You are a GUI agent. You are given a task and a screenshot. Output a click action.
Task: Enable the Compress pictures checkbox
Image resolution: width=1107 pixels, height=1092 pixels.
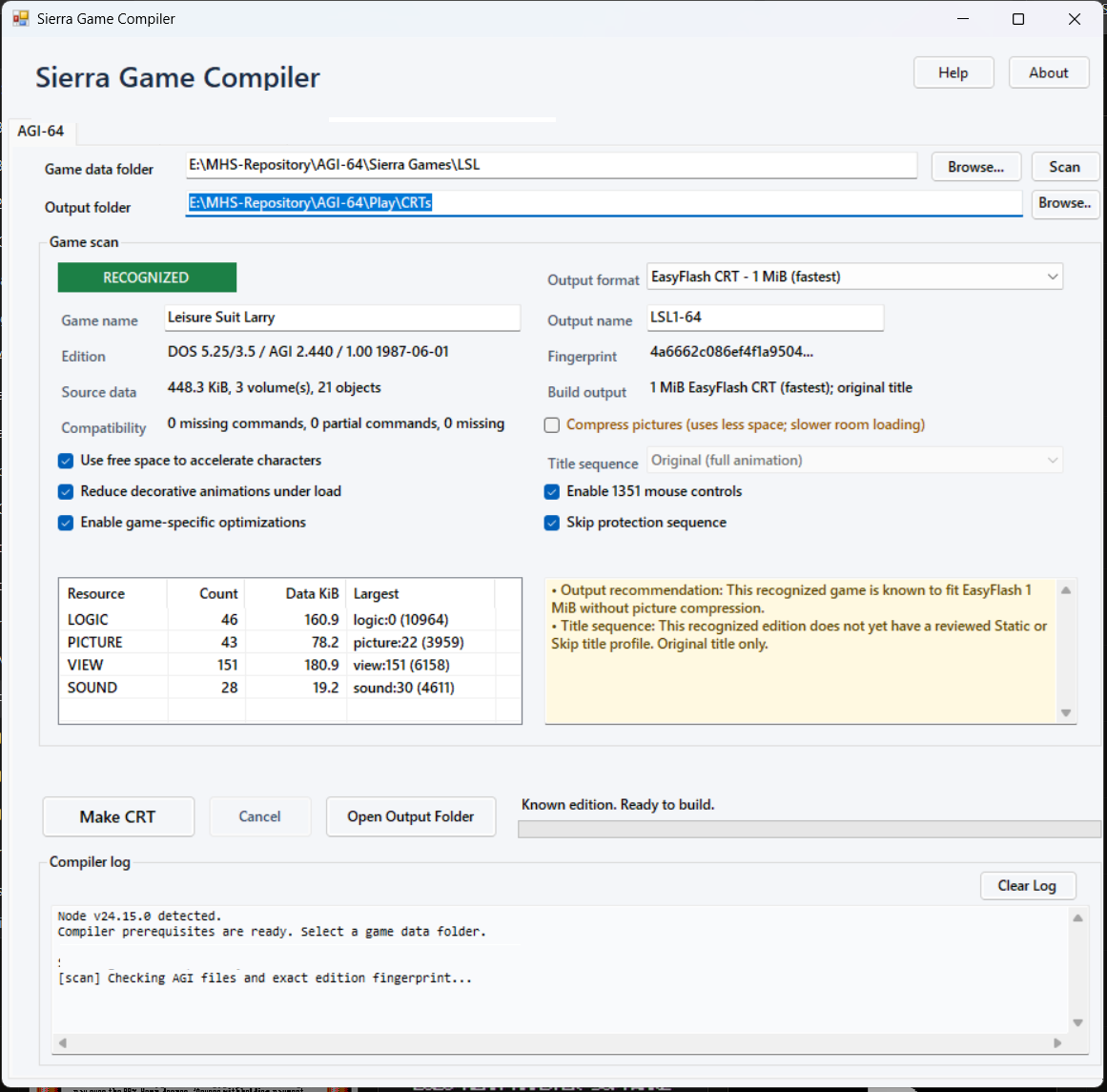point(552,425)
